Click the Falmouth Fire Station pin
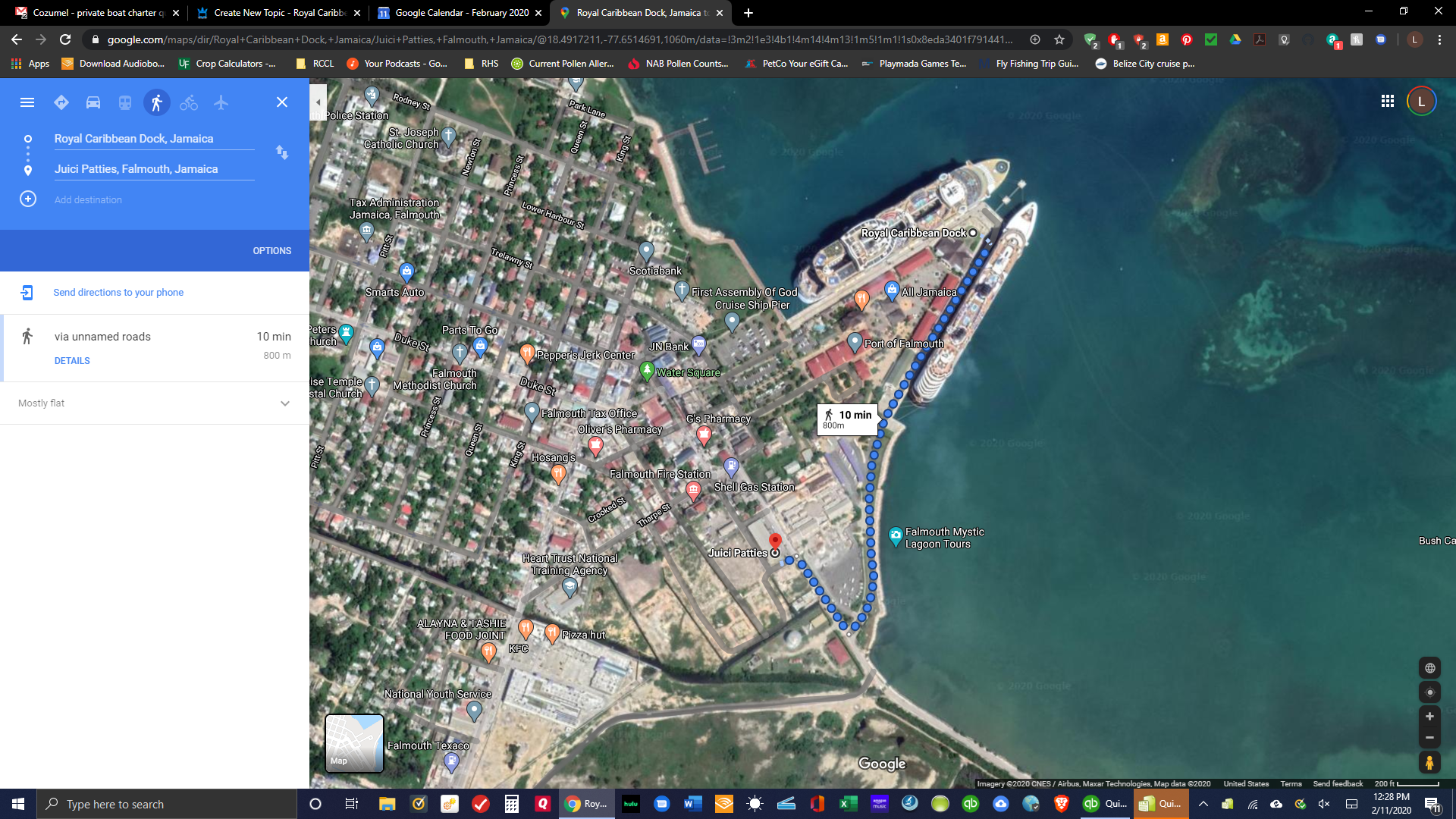Viewport: 1456px width, 819px height. [x=693, y=491]
